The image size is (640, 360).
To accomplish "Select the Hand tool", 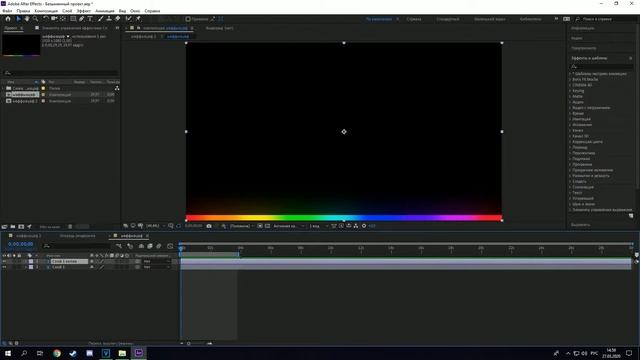I will click(x=27, y=19).
